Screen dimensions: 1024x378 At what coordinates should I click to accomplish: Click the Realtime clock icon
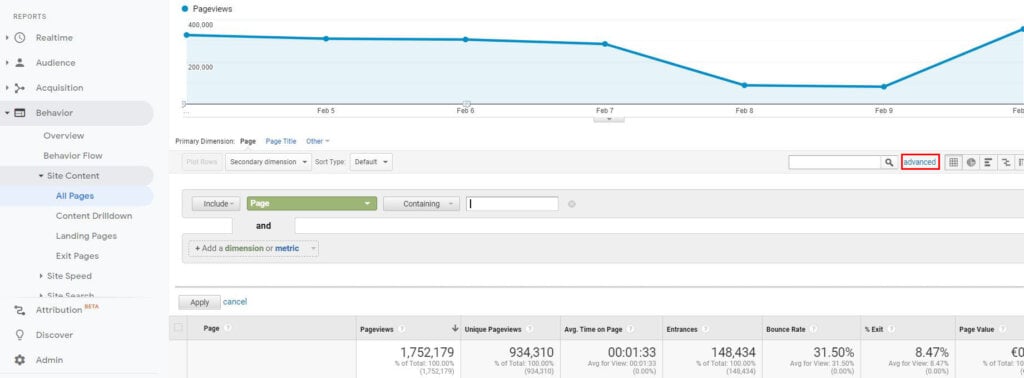click(20, 38)
